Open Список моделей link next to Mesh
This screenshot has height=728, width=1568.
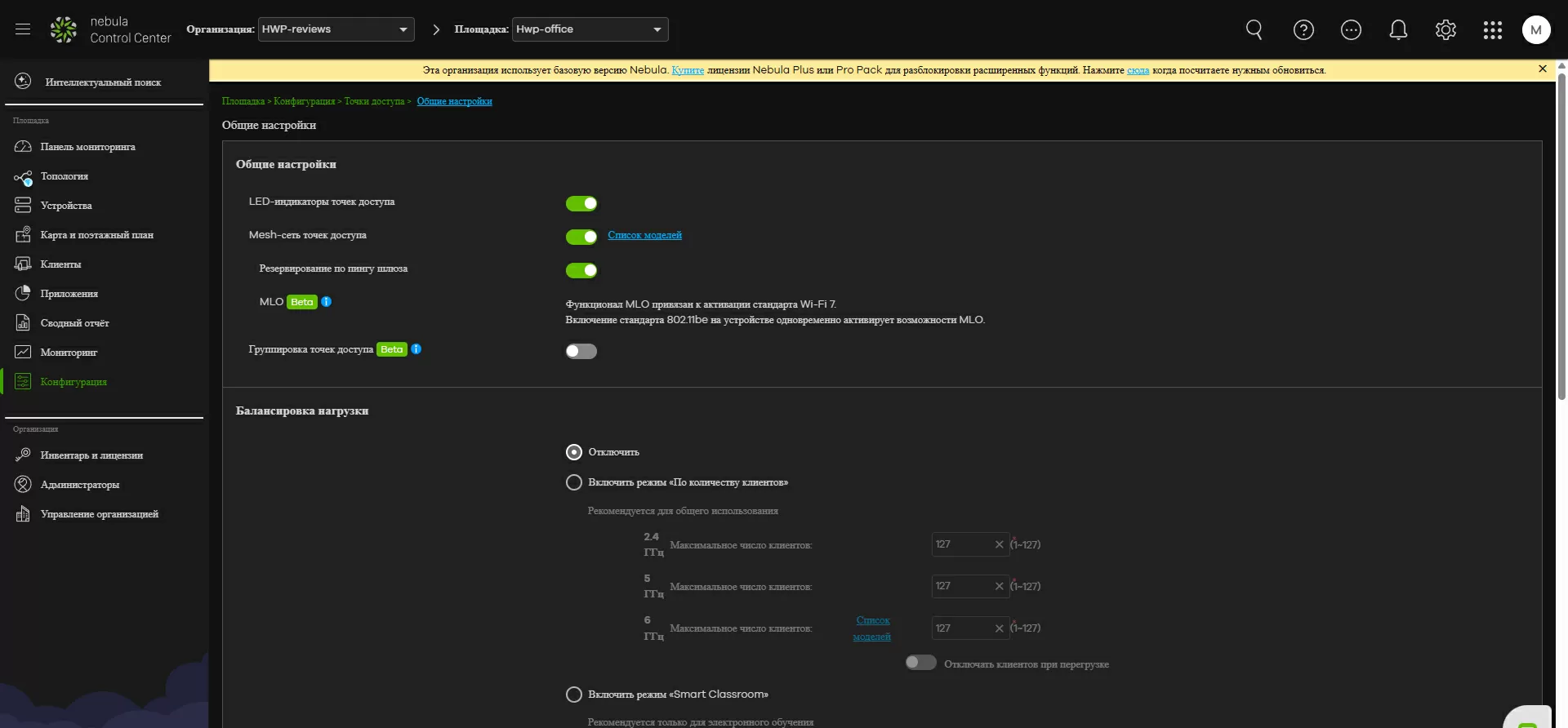[644, 235]
